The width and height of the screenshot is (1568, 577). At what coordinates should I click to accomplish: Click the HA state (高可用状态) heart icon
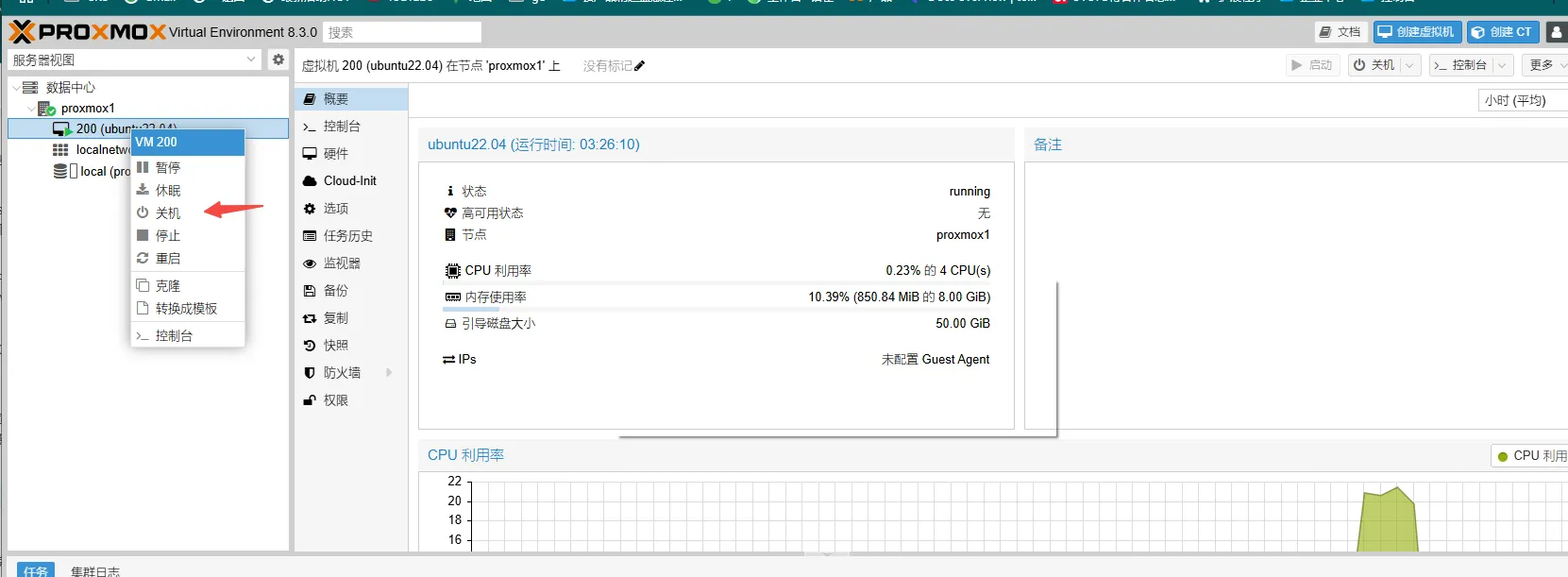pyautogui.click(x=450, y=212)
